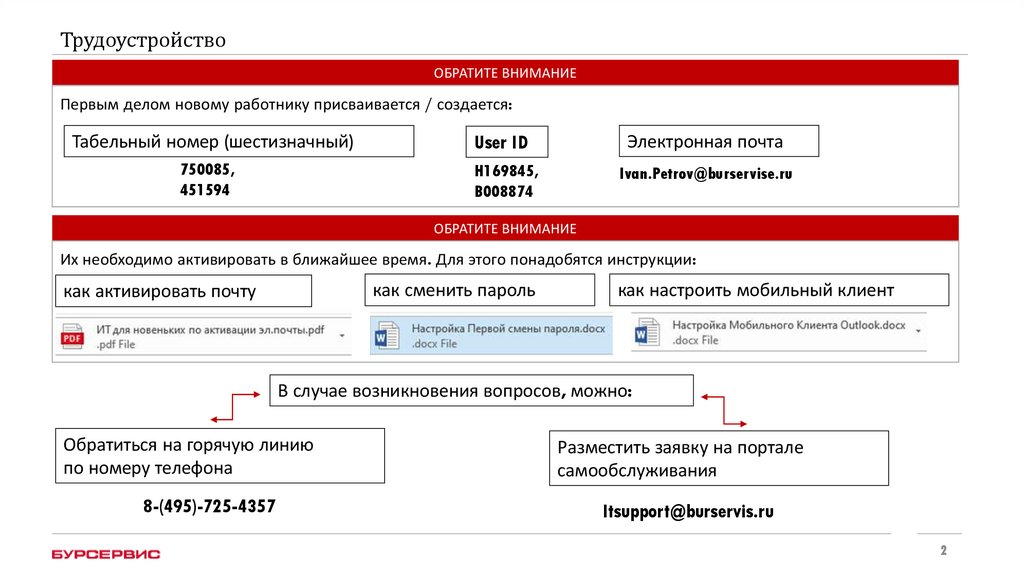Click hotline phone number 8-(495)-725-4357
This screenshot has height=574, width=1024.
pos(210,506)
